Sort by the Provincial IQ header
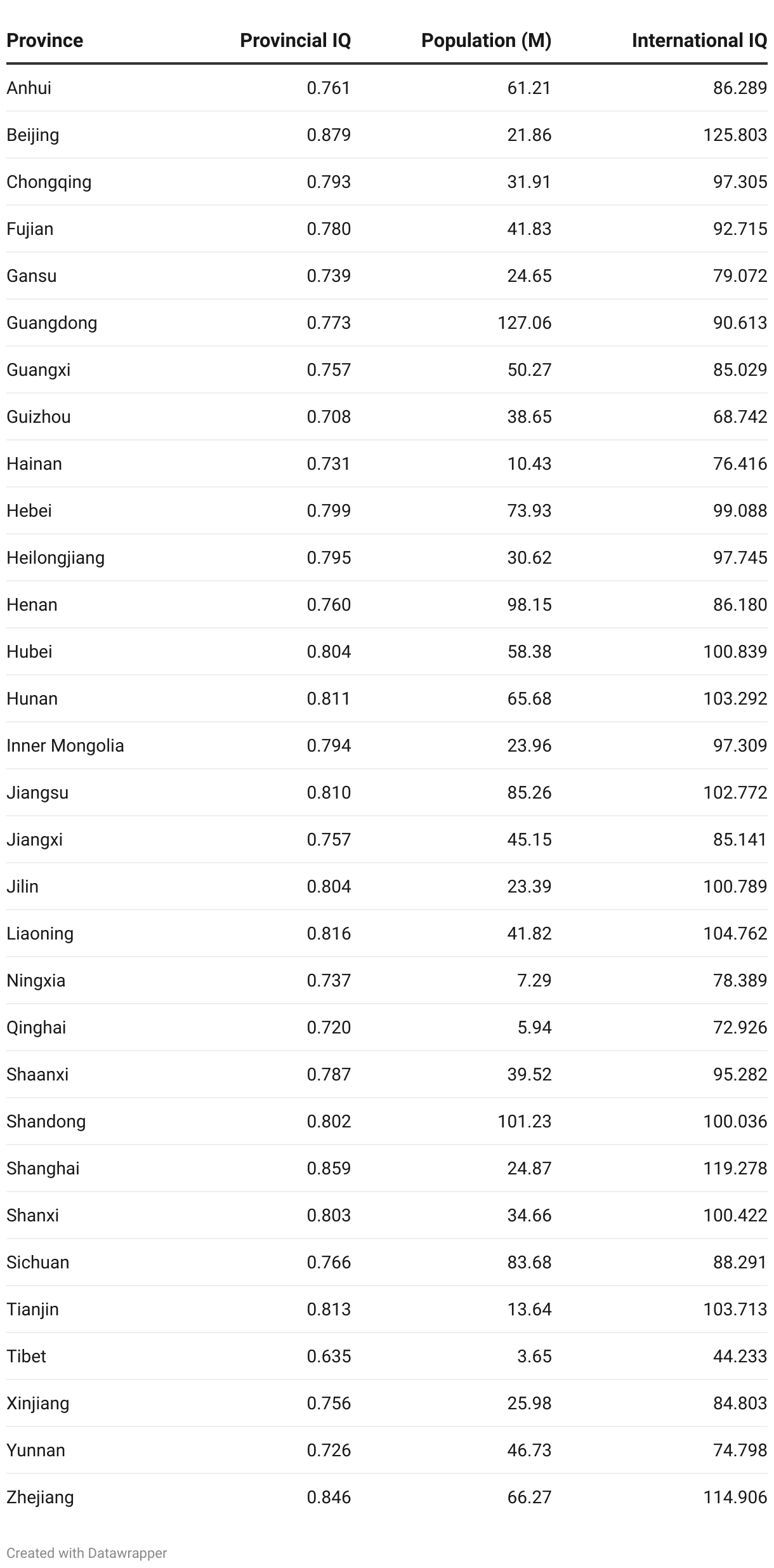Screen dimensions: 774x1568 pos(295,41)
